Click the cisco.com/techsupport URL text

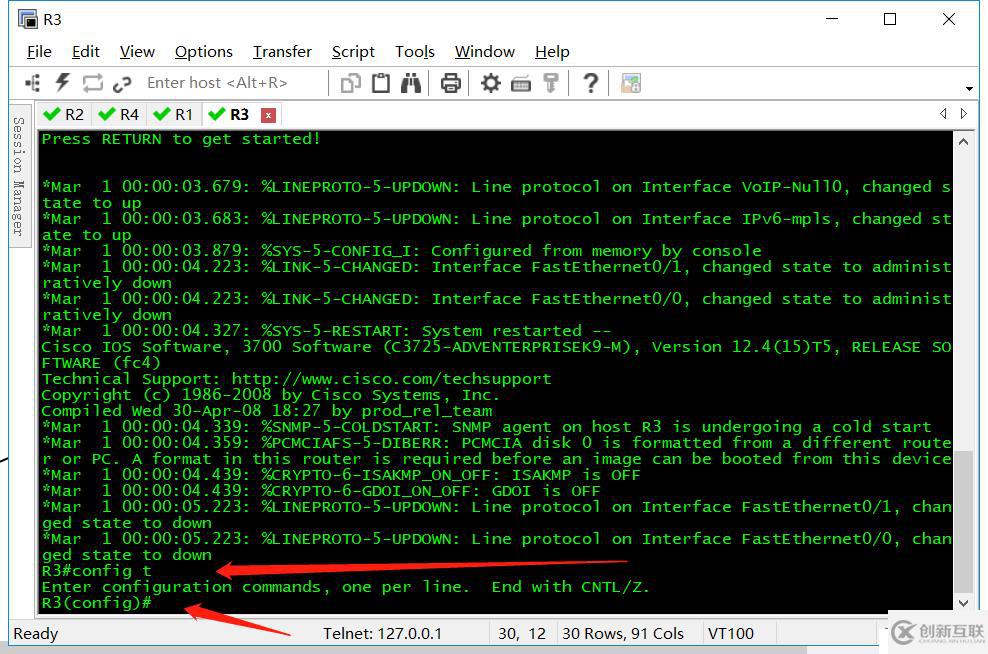coord(391,379)
